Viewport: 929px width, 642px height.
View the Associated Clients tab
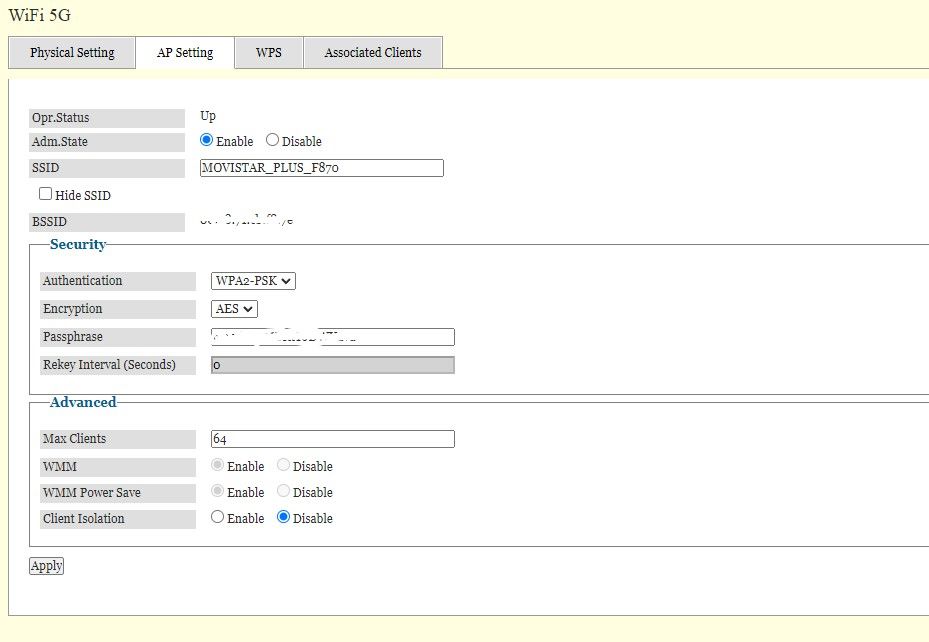(373, 53)
